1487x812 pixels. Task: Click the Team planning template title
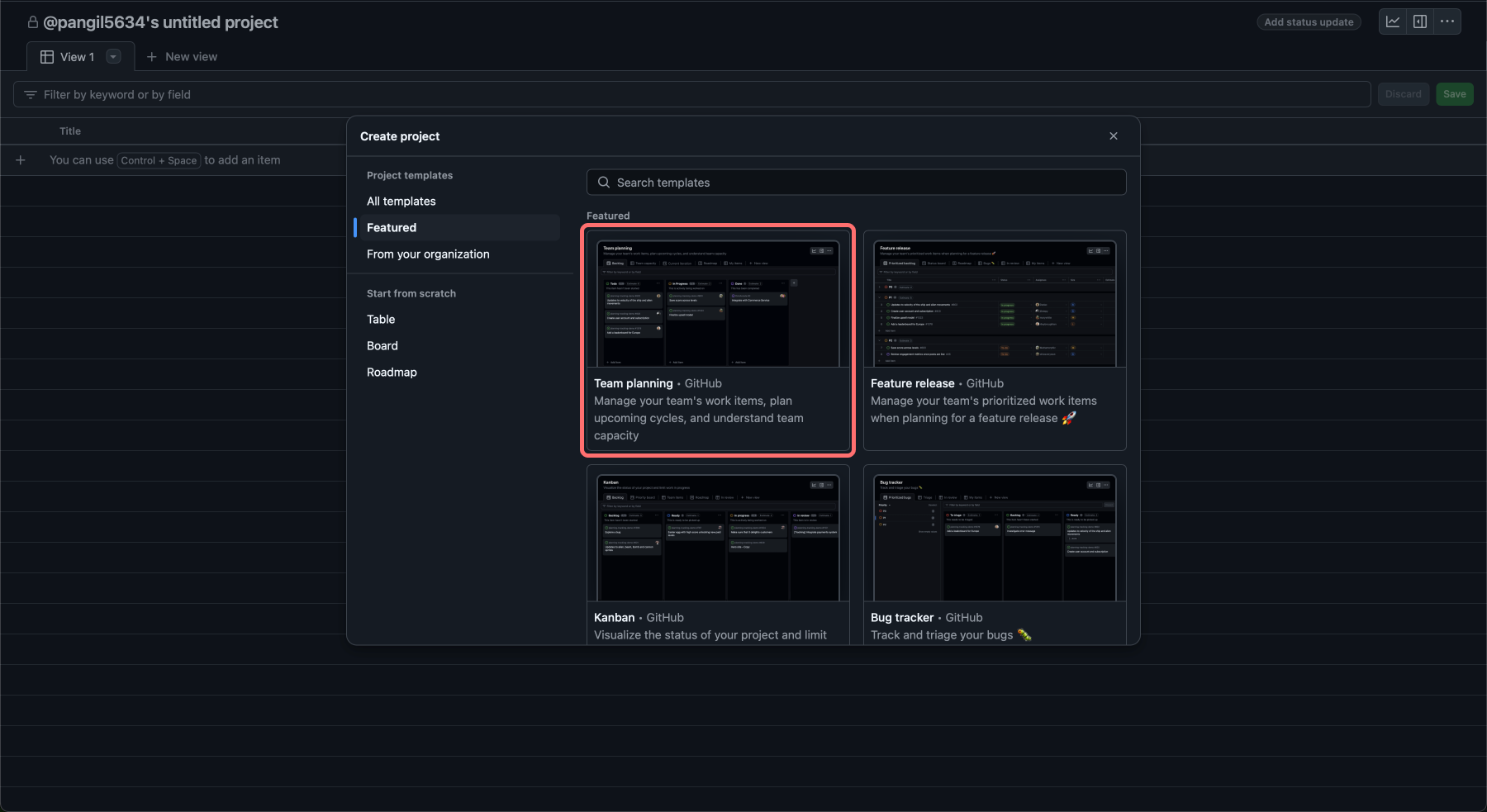click(634, 383)
